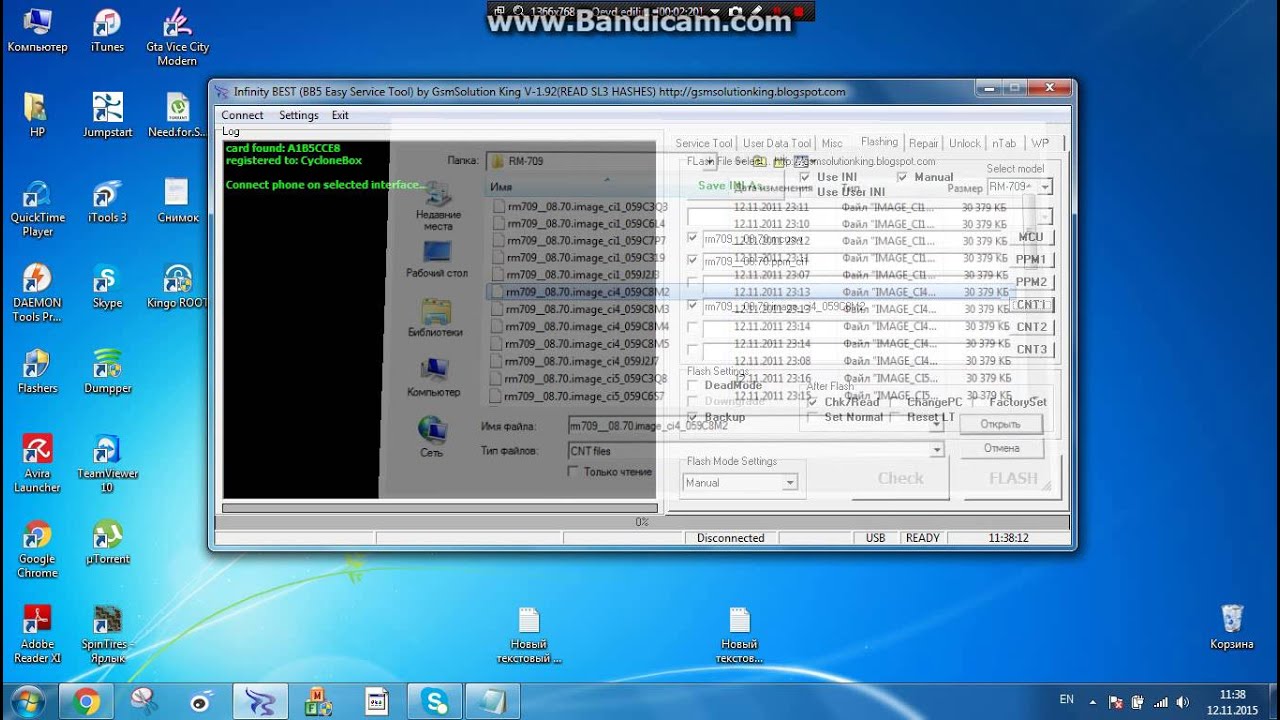Open Gta Vice City Modern shortcut

(177, 38)
